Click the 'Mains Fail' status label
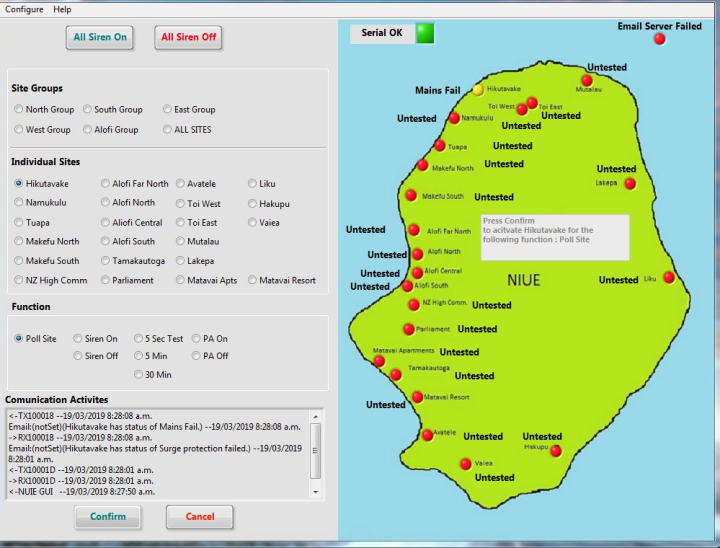Screen dimensions: 720x548 (x=438, y=90)
